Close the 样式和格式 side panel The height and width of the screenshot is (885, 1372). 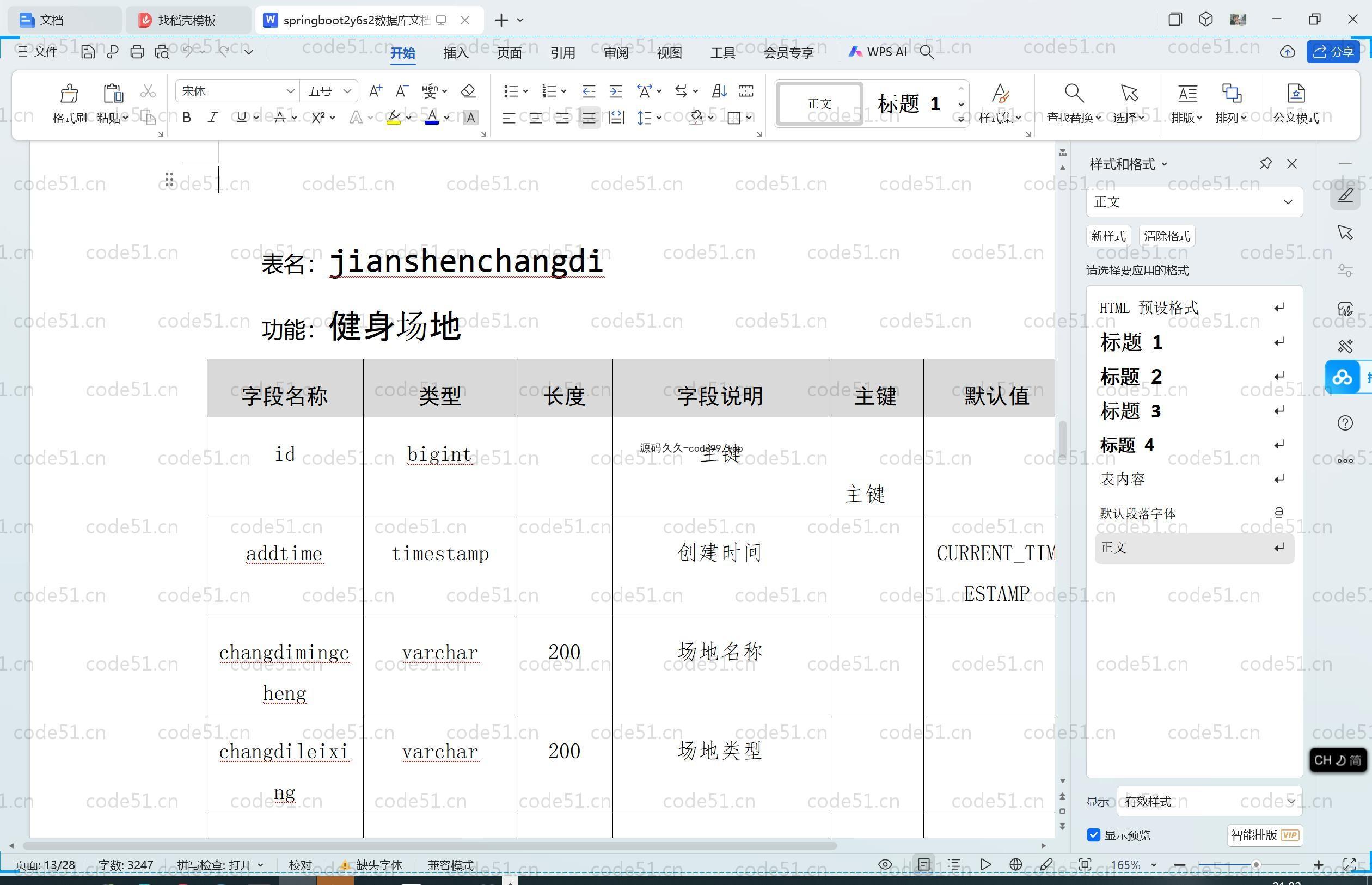(1292, 164)
